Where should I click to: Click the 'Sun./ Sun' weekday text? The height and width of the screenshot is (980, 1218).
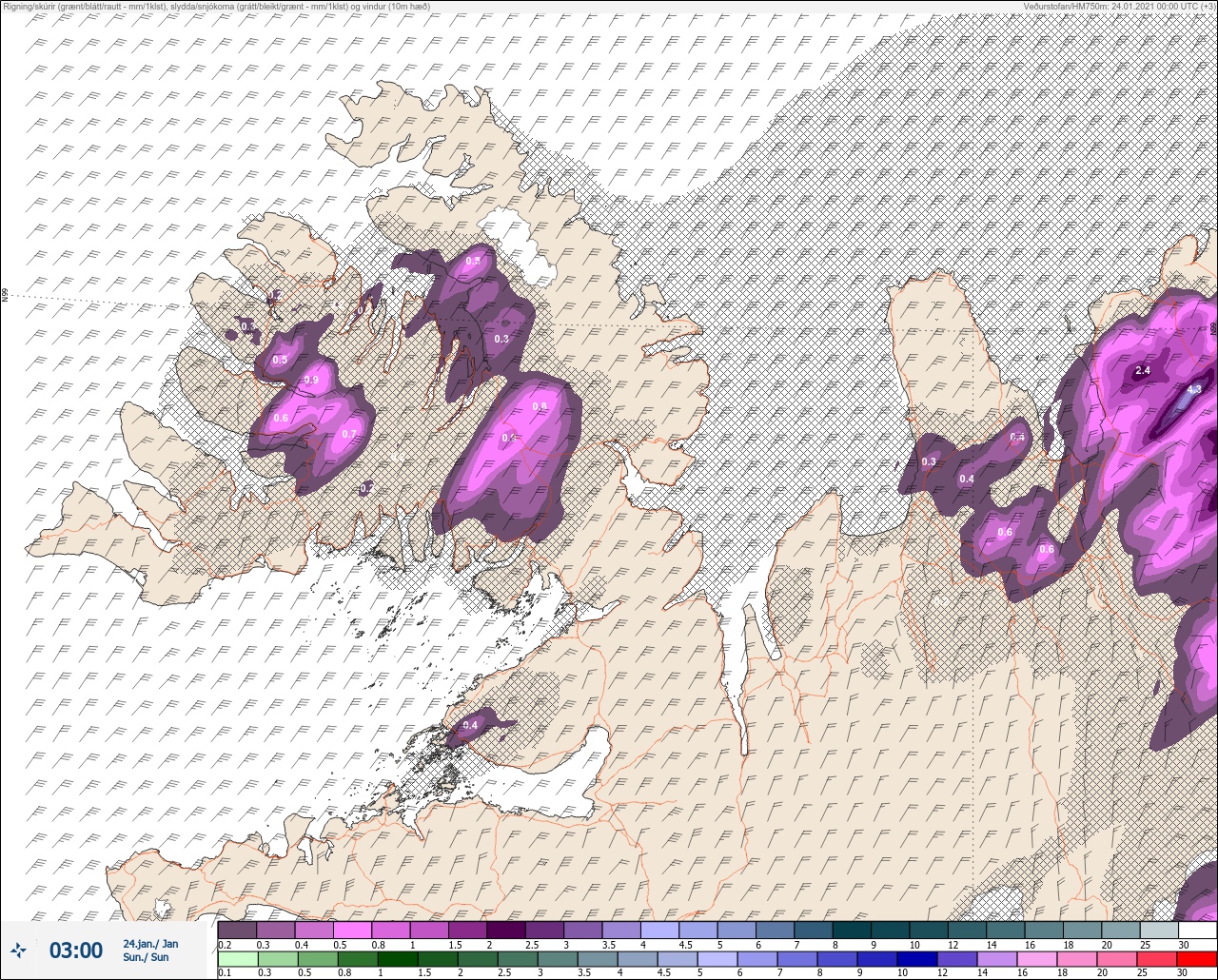pyautogui.click(x=146, y=957)
